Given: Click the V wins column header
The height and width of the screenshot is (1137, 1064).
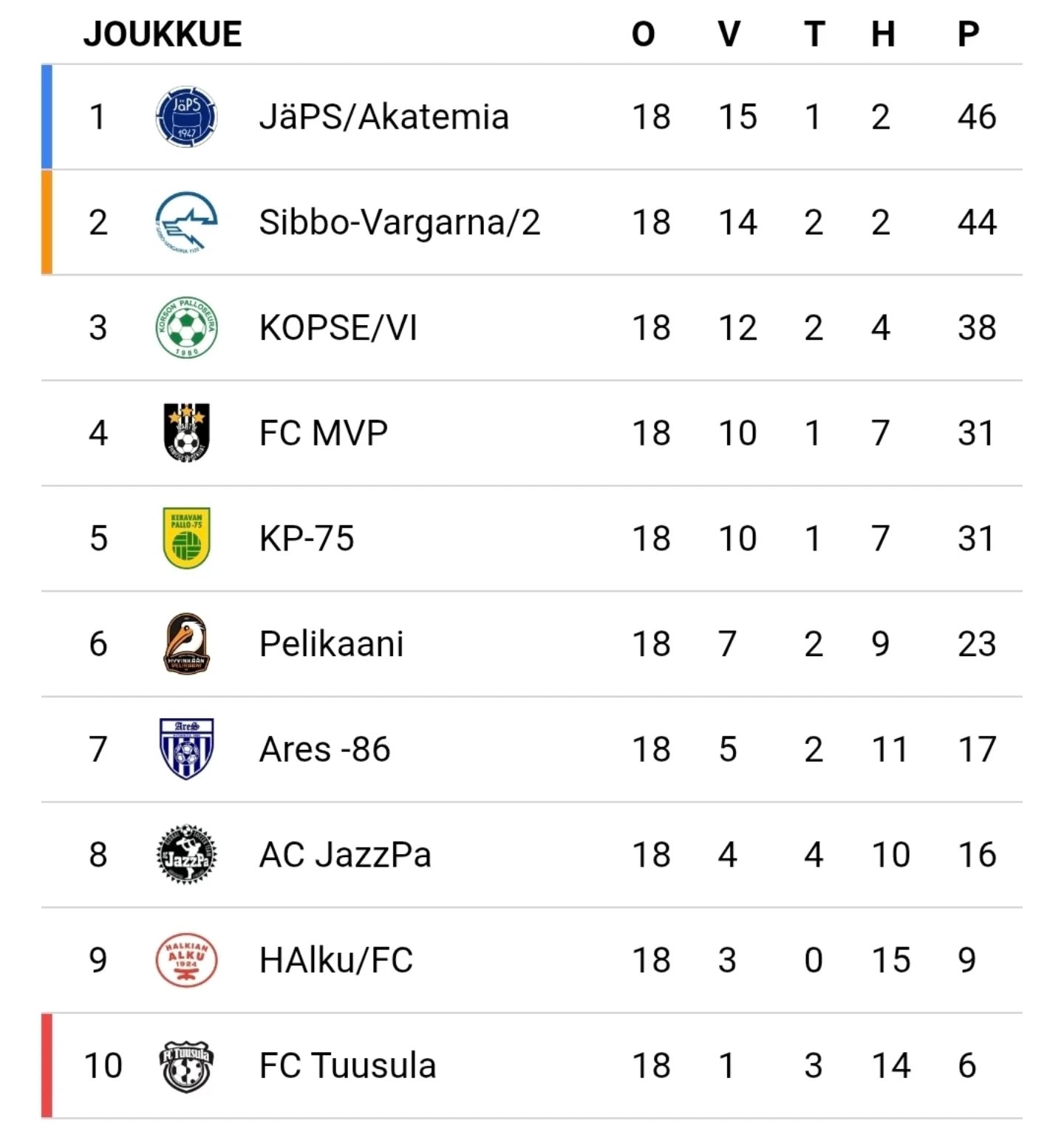Looking at the screenshot, I should 729,34.
